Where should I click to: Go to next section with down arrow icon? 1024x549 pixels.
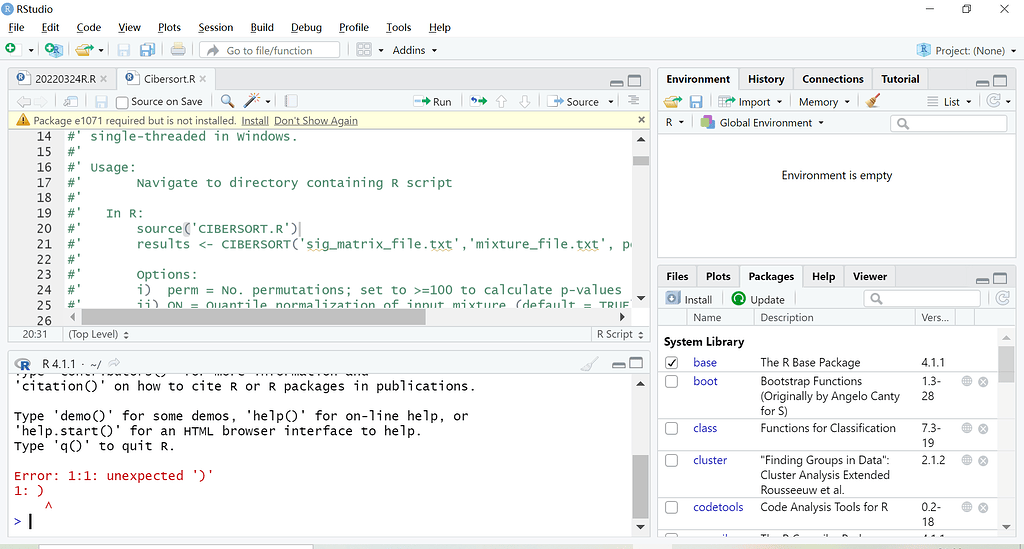[x=524, y=101]
